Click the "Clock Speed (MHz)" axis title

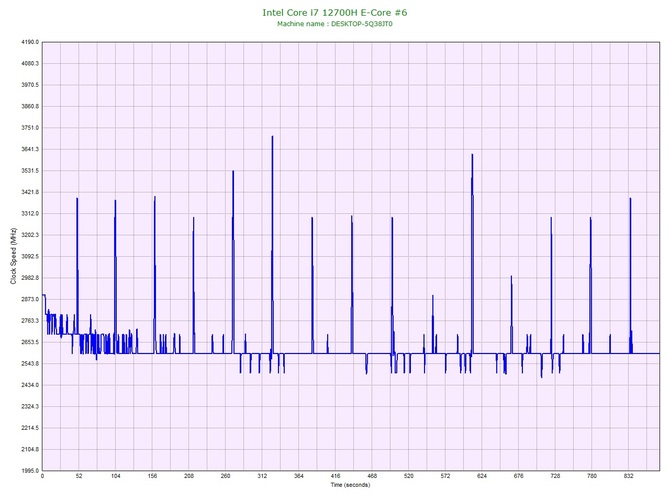click(x=14, y=256)
